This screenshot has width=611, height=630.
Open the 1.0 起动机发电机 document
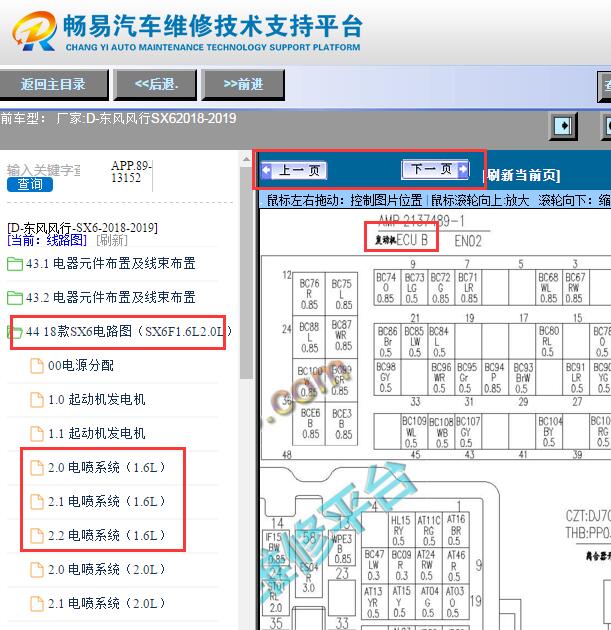click(96, 400)
